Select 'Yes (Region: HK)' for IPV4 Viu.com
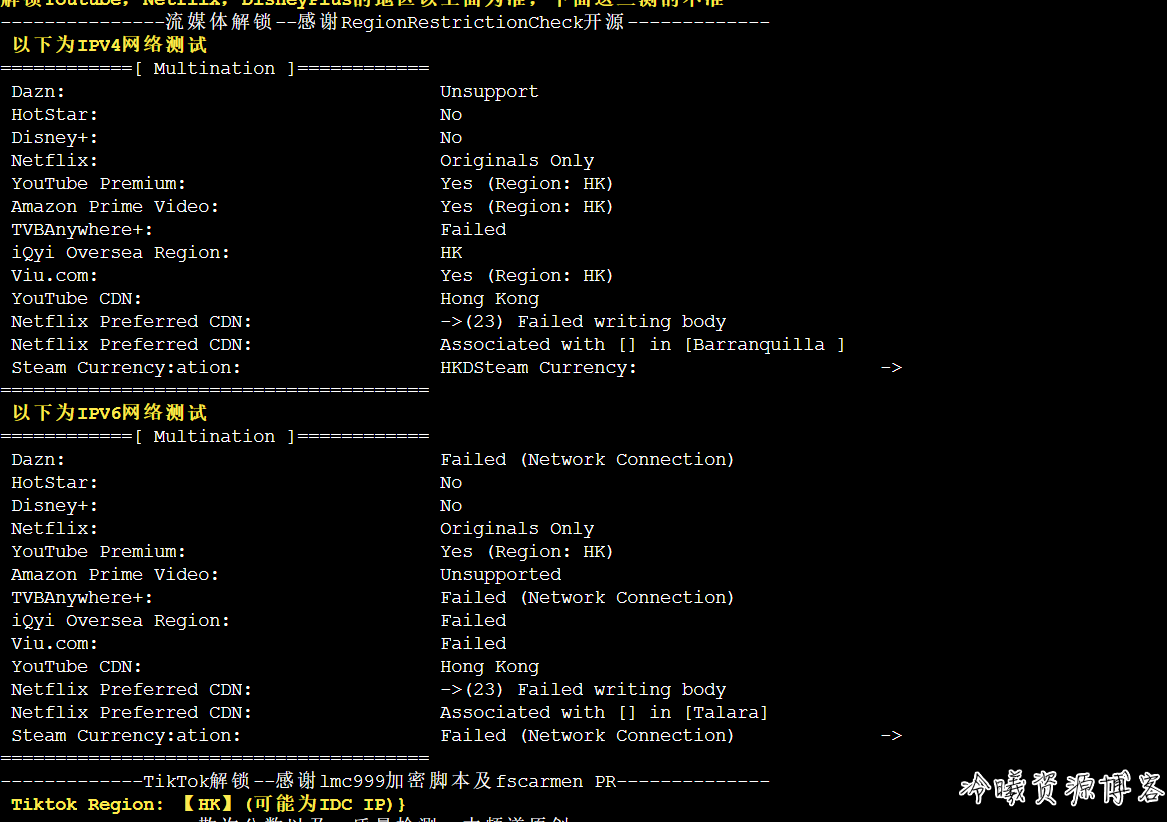The height and width of the screenshot is (822, 1167). [x=527, y=276]
